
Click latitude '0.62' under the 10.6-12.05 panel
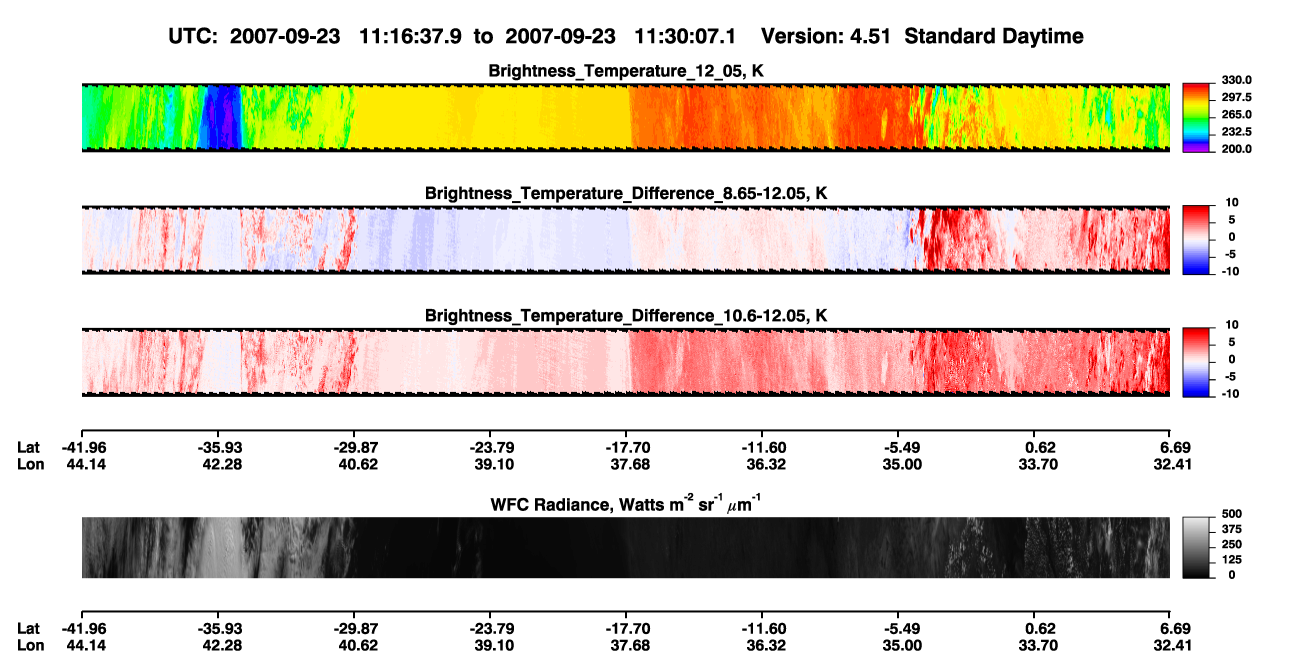pos(1033,448)
